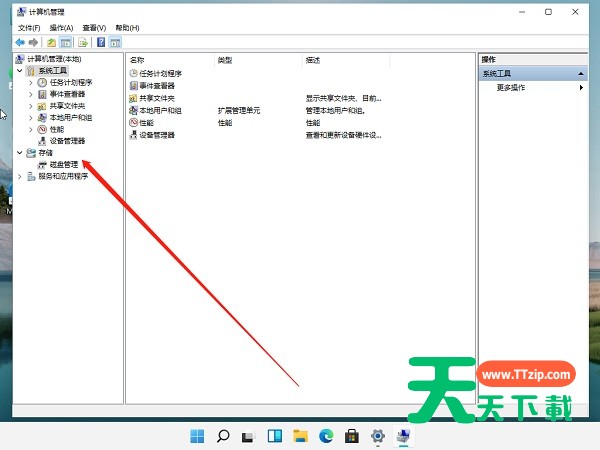Select 性能 in the center list
Viewport: 600px width, 450px height.
coord(147,122)
